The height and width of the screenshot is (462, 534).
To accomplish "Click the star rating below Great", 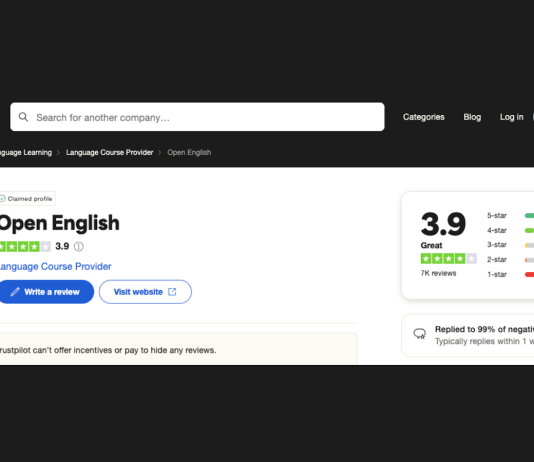I will tap(449, 259).
